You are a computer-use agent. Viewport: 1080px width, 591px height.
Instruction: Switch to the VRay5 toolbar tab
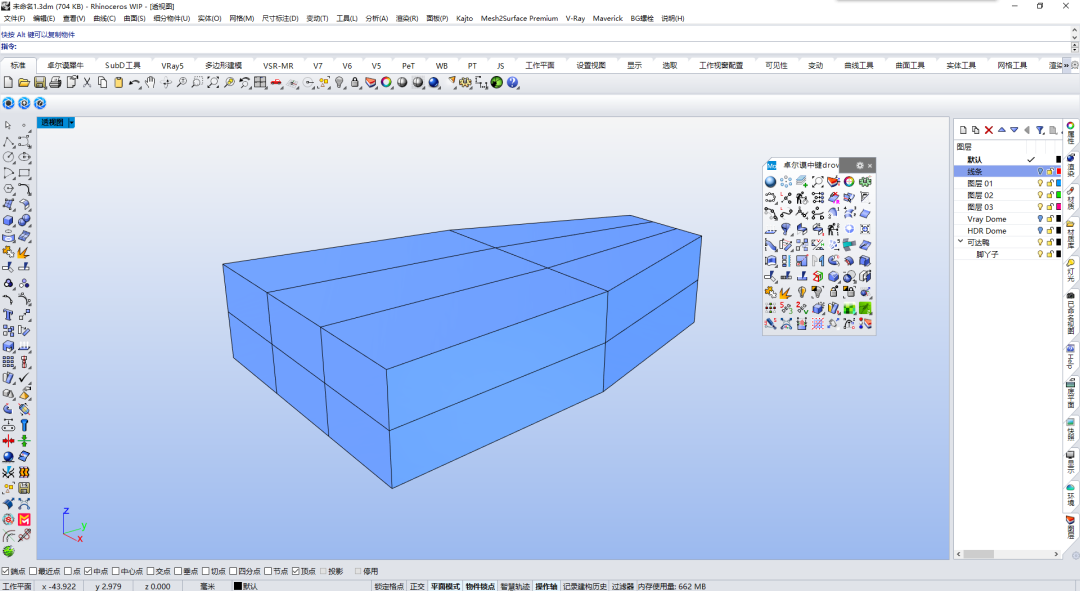[x=172, y=65]
